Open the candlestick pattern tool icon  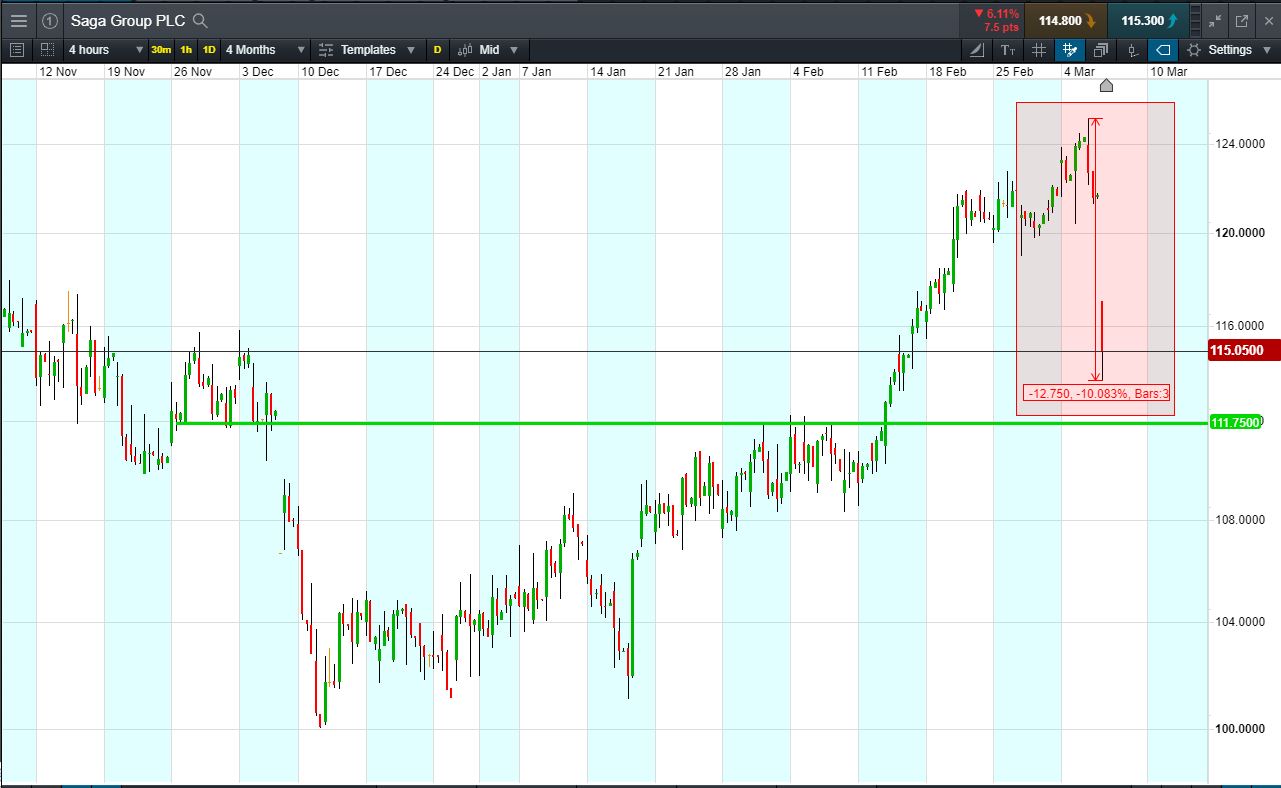1132,50
